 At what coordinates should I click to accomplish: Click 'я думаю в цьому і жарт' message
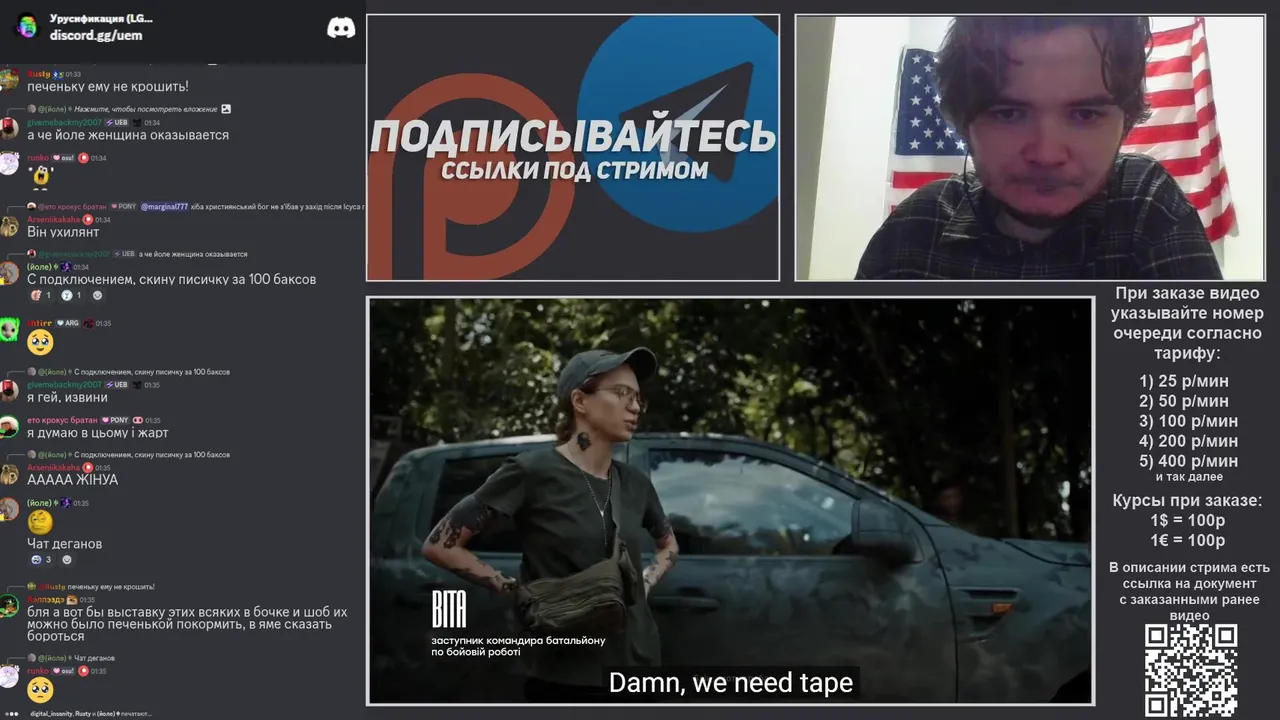click(98, 433)
